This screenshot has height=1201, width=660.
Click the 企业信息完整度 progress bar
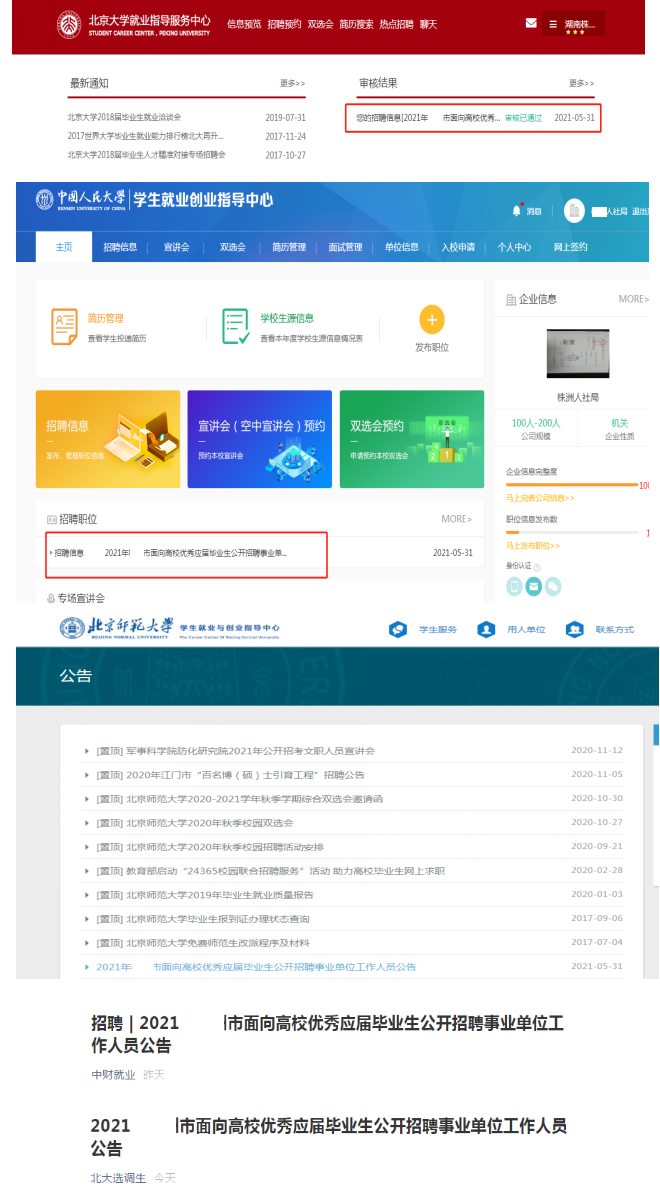pos(571,484)
